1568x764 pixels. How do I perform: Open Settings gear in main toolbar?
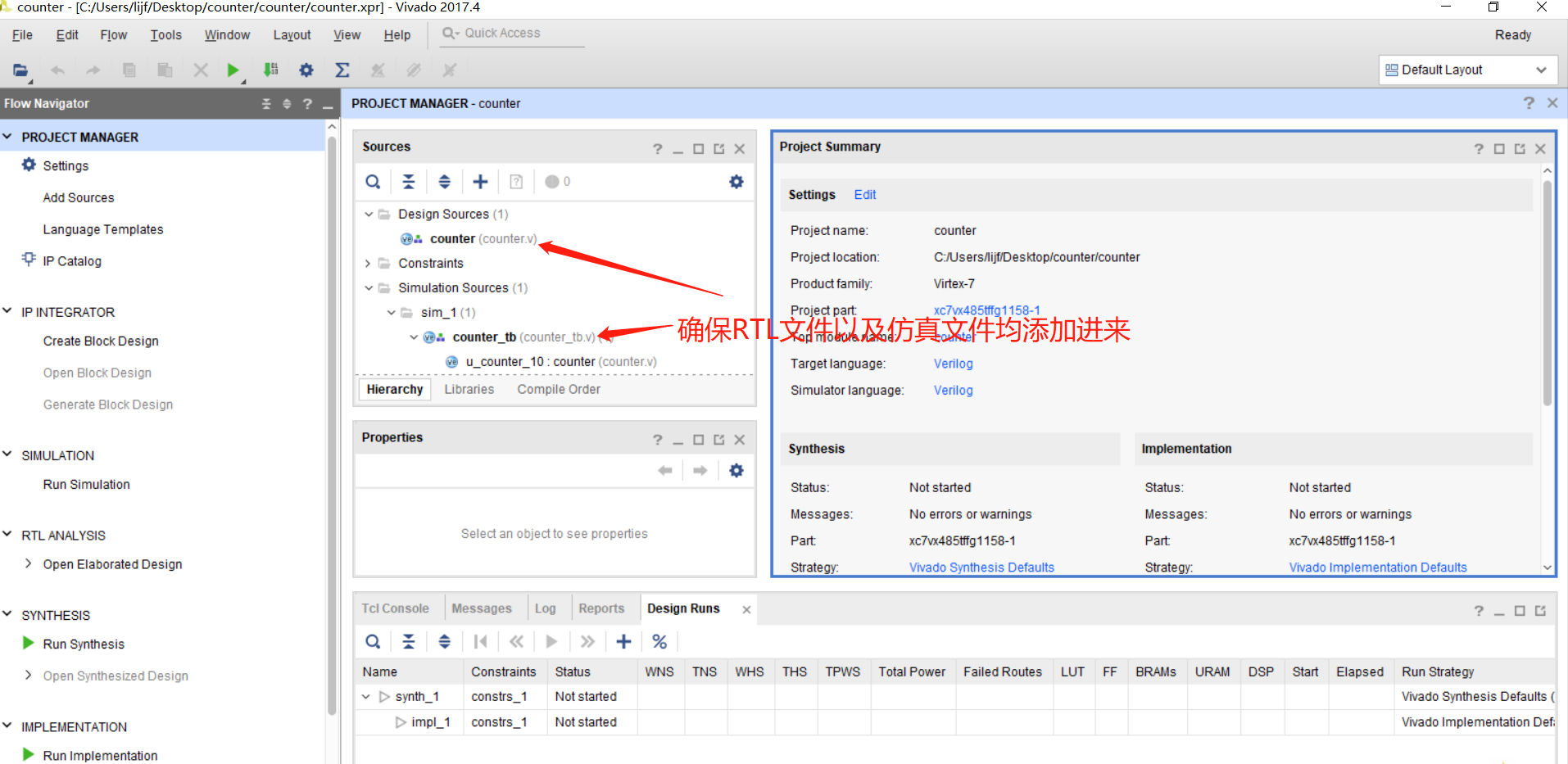[306, 70]
